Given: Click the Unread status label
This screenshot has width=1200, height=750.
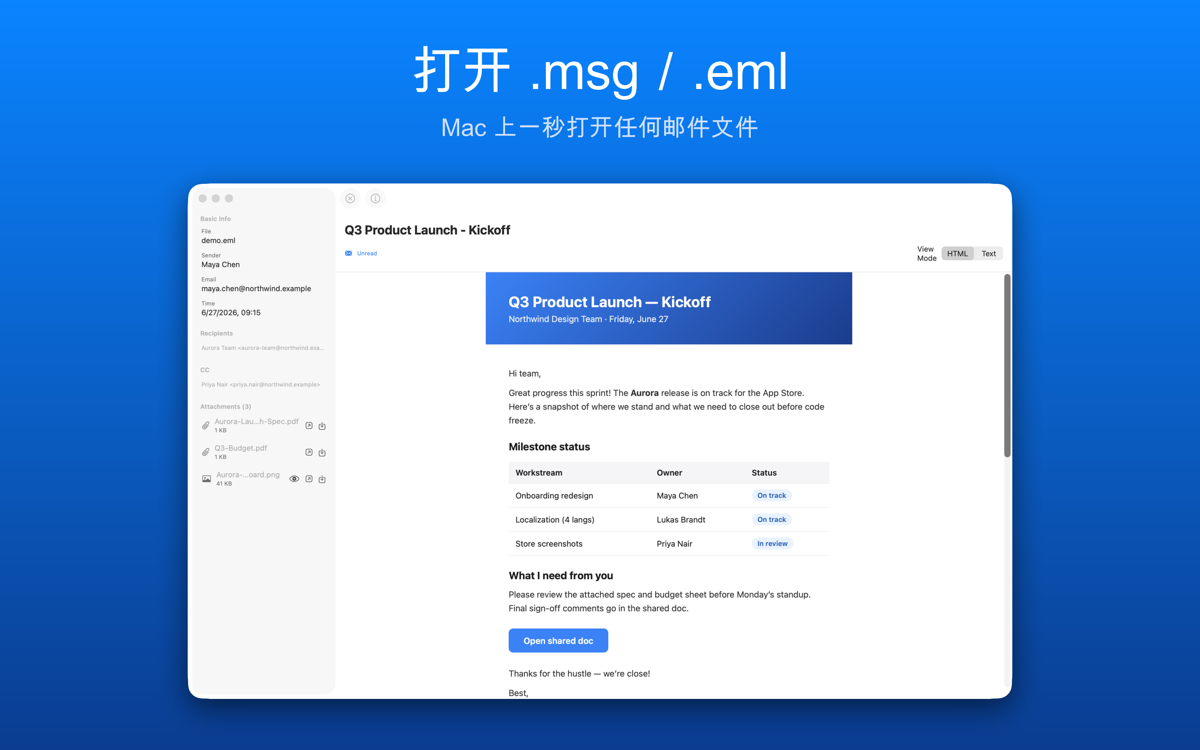Looking at the screenshot, I should pos(367,253).
